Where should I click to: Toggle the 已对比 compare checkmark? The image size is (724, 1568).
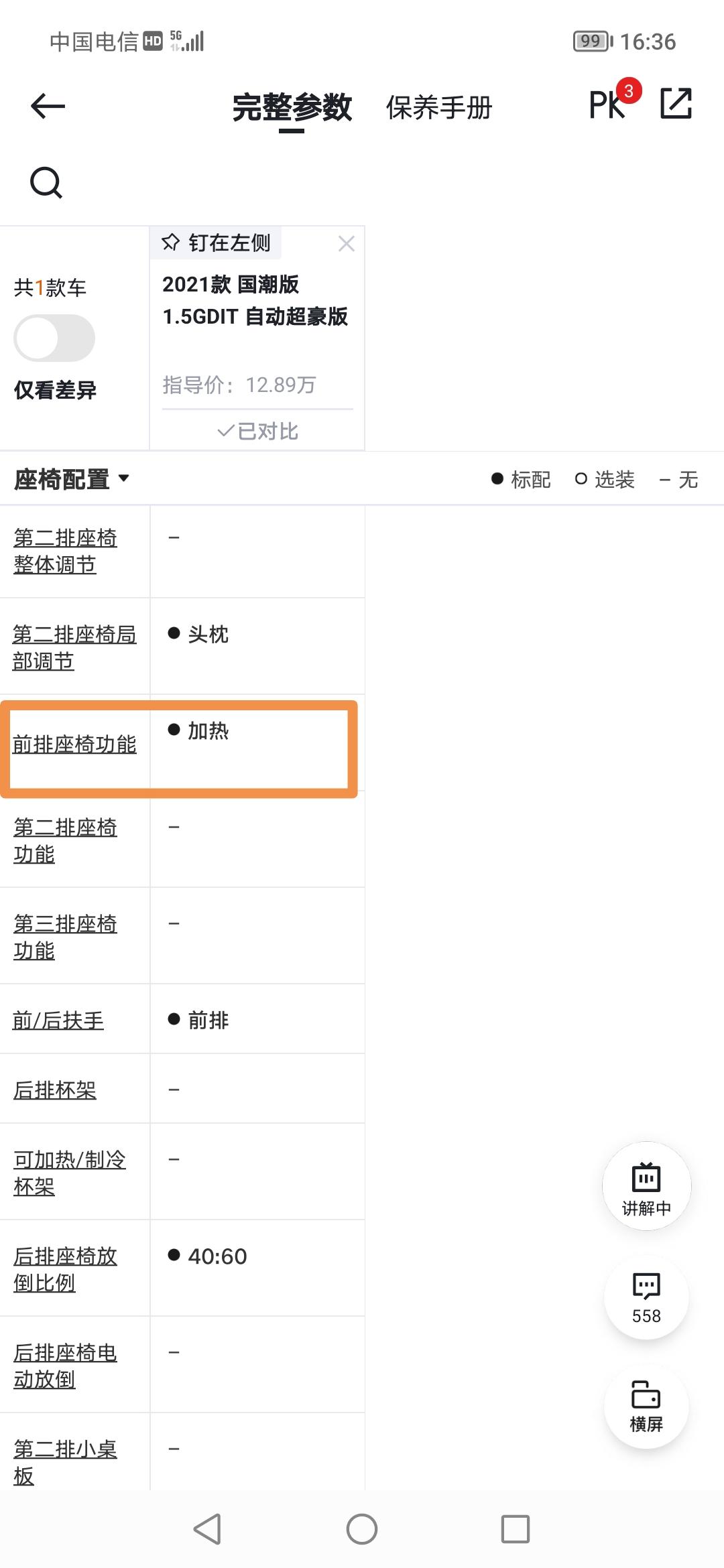(257, 431)
